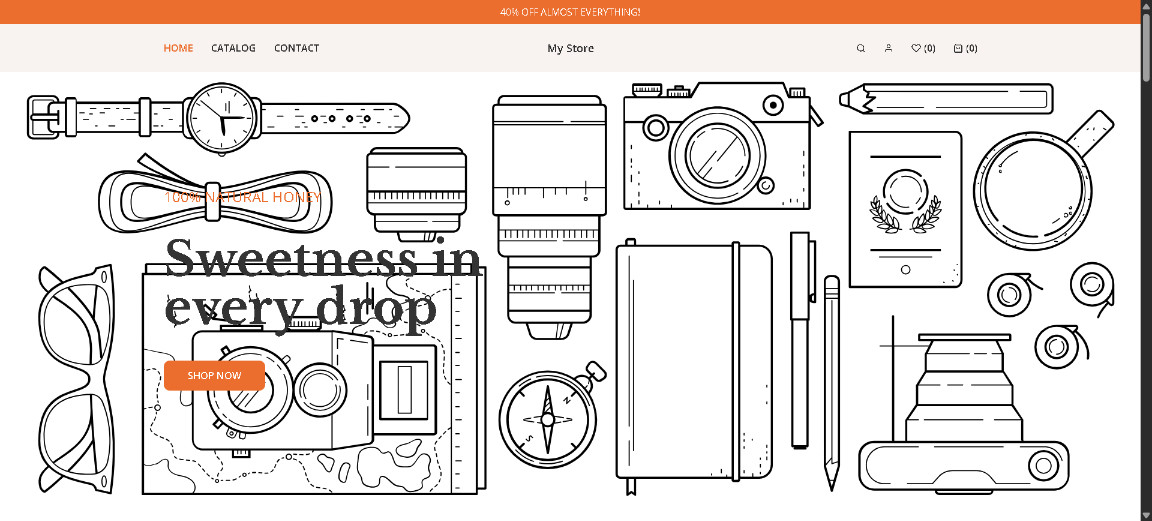
Task: Click the scrollbar down arrow
Action: (1145, 514)
